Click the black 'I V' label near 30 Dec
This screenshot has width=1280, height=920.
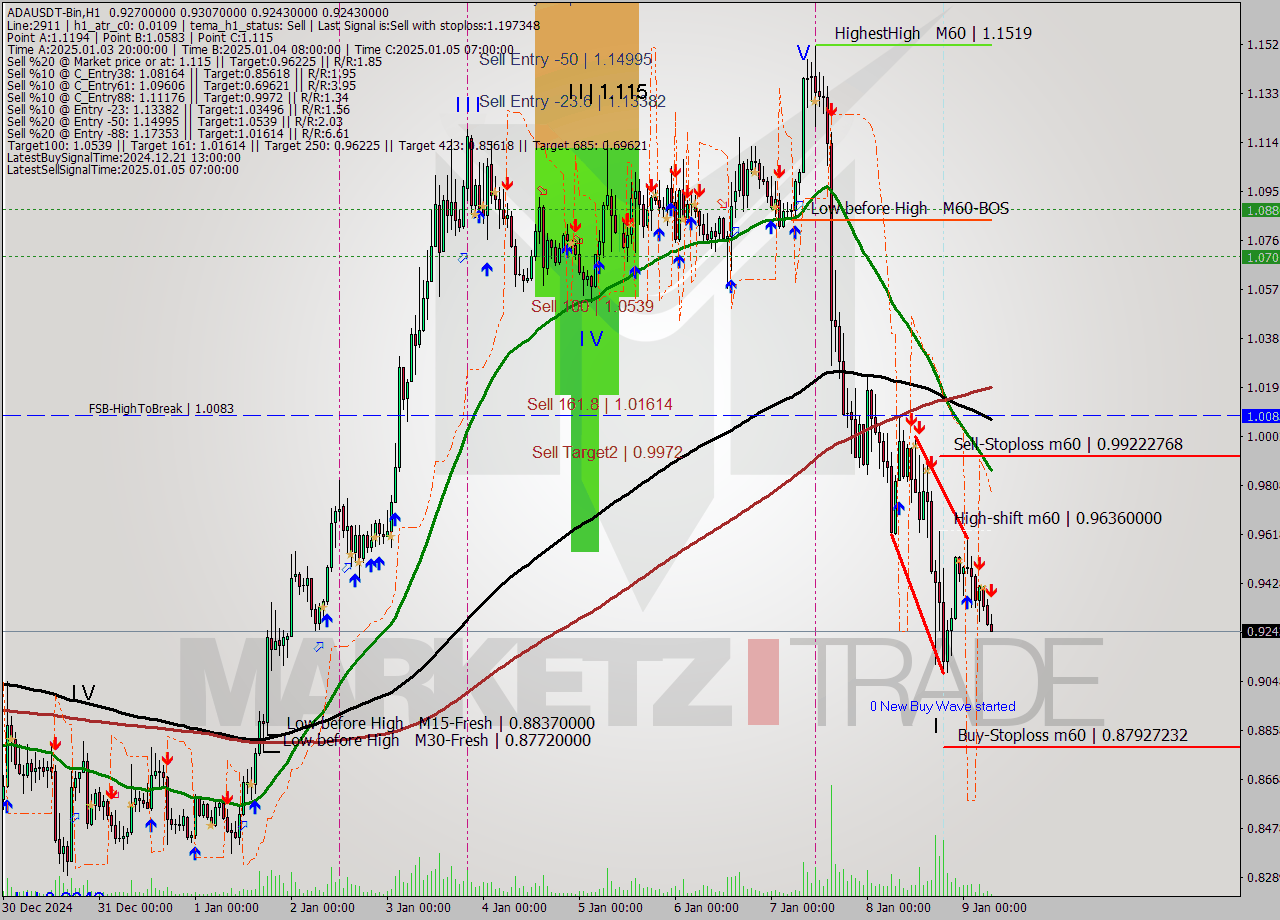tap(83, 692)
